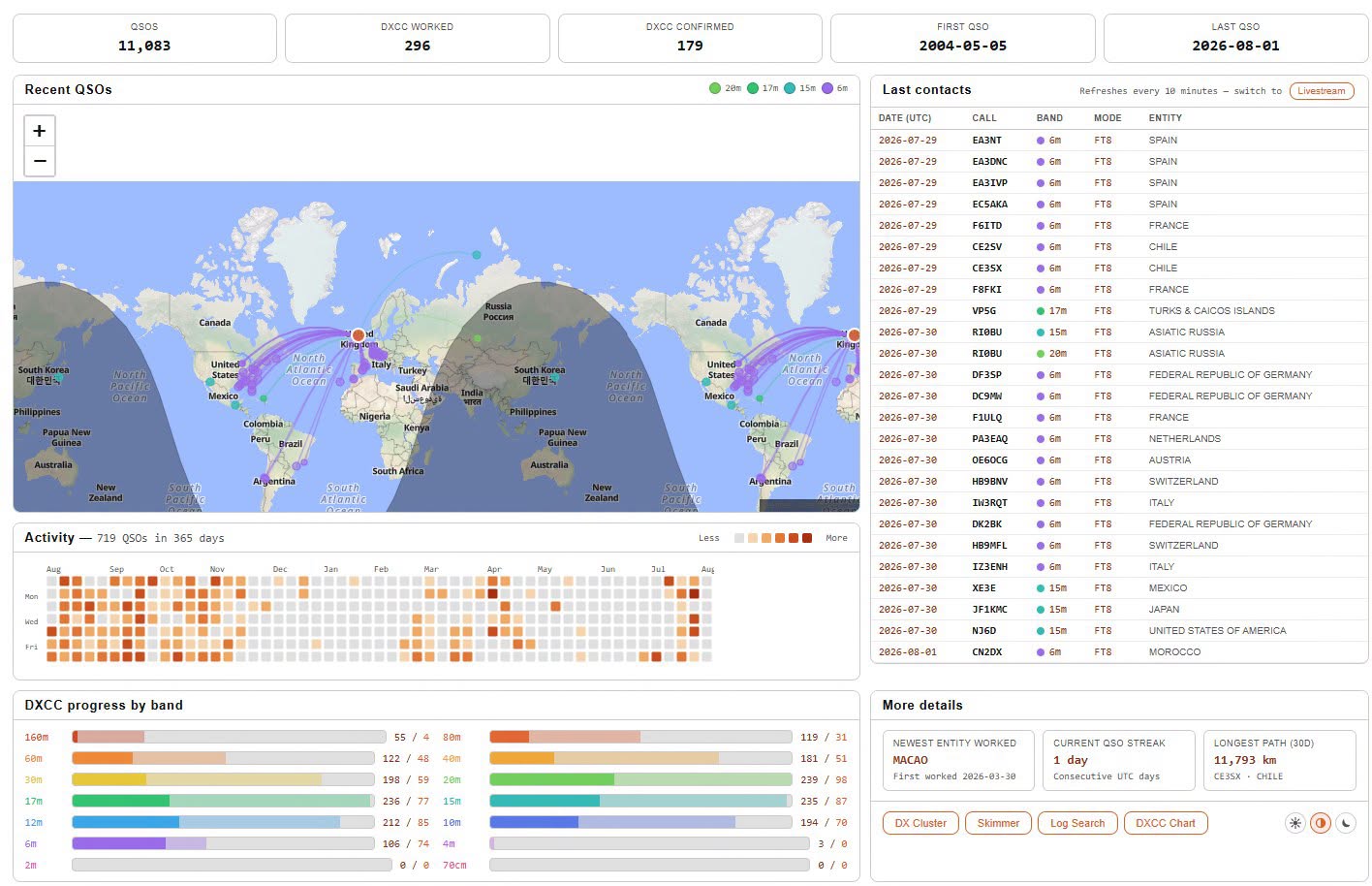Click the 10m band label

452,823
